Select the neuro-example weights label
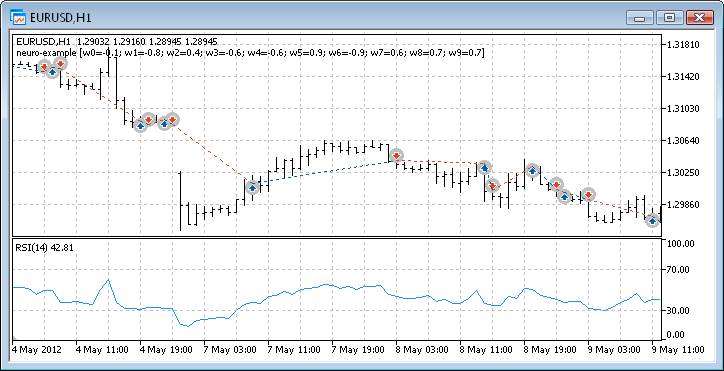 pyautogui.click(x=250, y=53)
